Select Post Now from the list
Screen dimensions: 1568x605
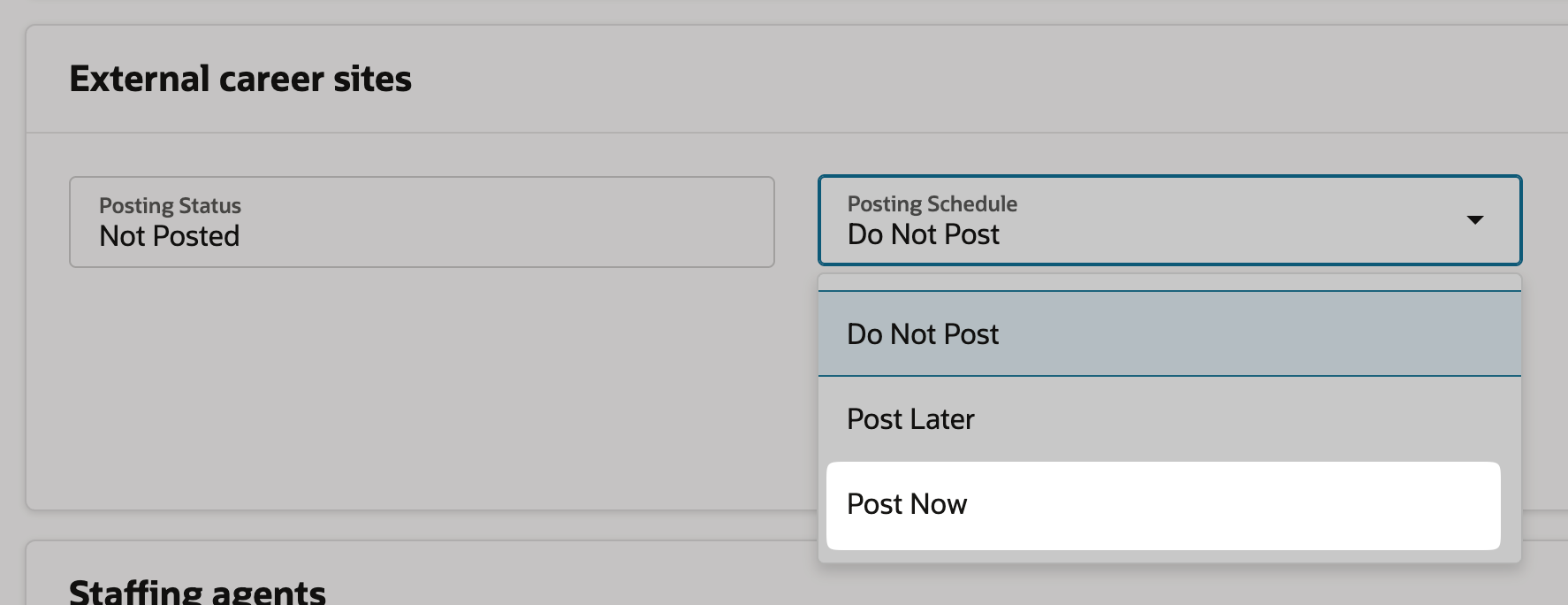point(1163,505)
